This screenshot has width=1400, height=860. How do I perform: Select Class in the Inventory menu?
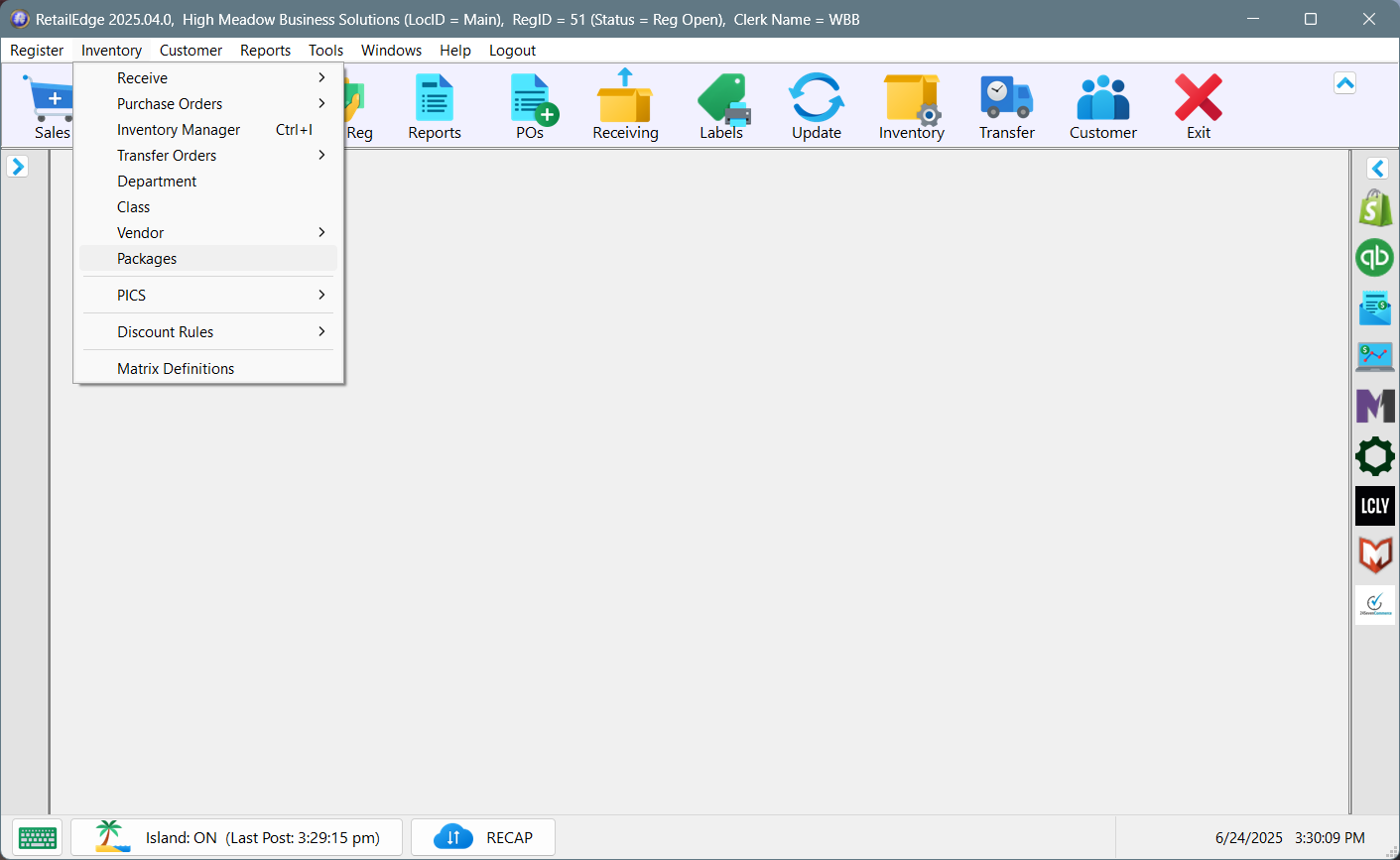point(208,206)
